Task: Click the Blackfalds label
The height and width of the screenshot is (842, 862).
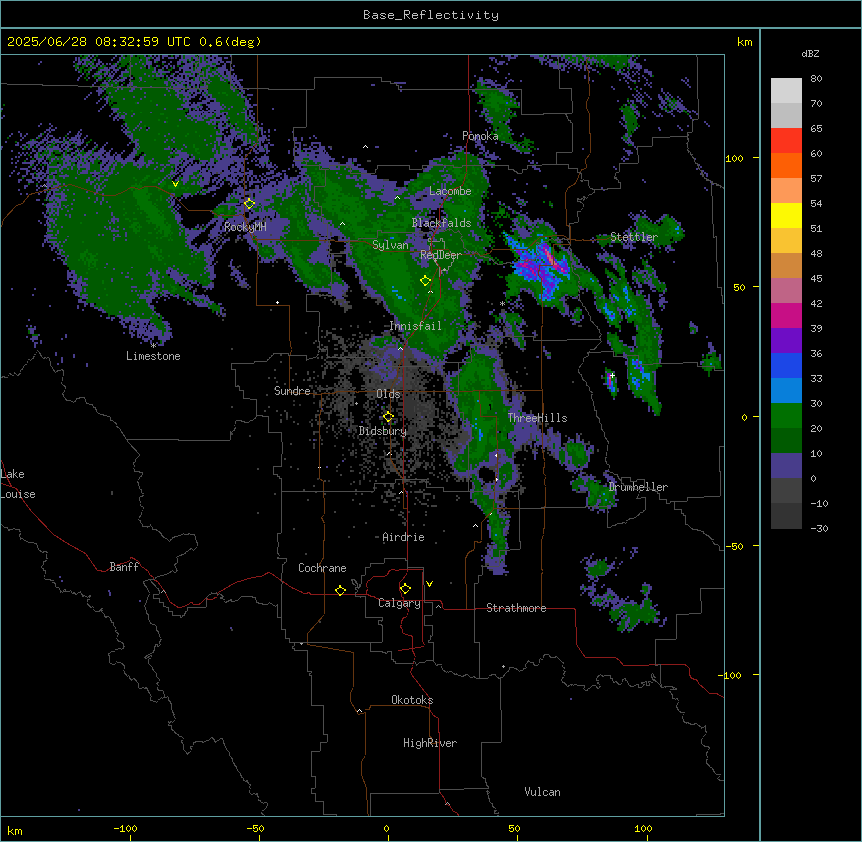Action: coord(441,223)
